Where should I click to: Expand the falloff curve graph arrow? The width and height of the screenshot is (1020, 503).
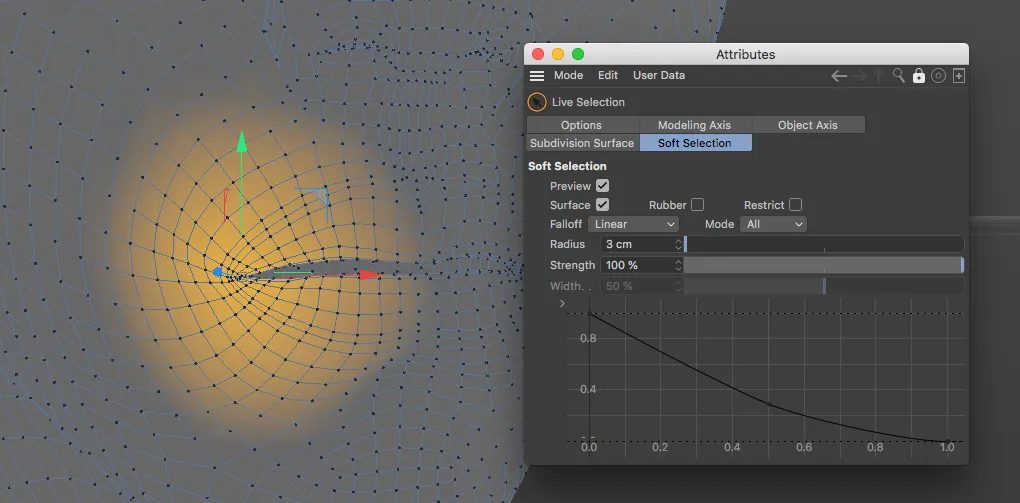(x=562, y=303)
